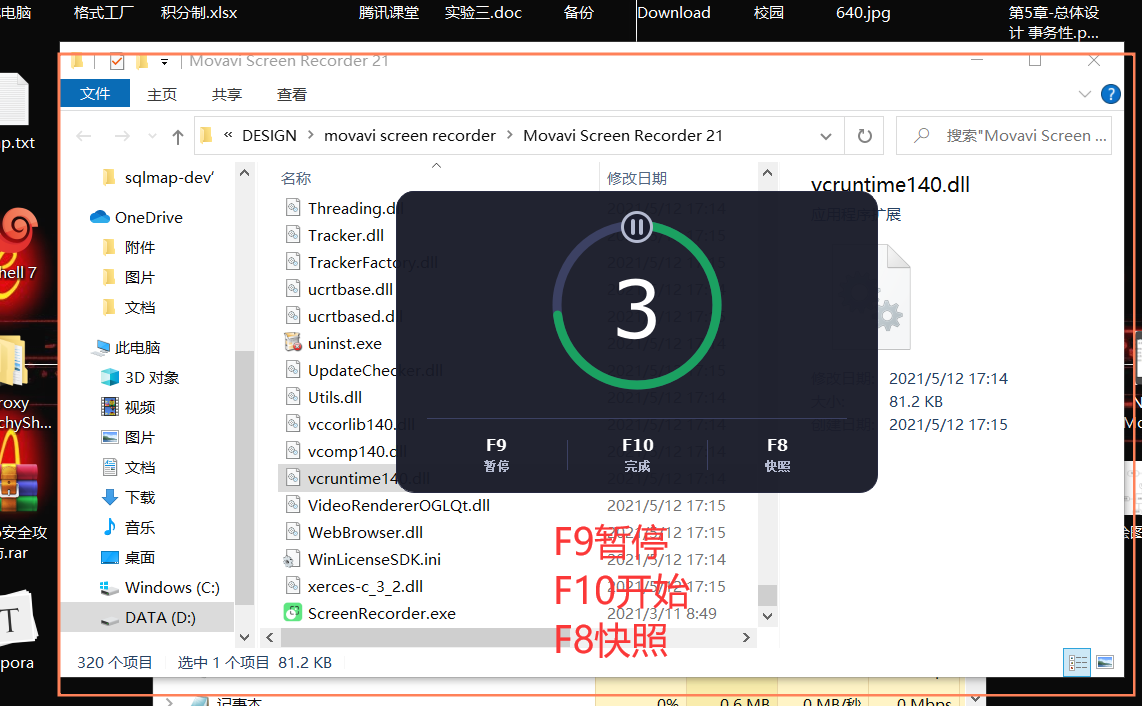The width and height of the screenshot is (1142, 706).
Task: Click file list scroll up arrow
Action: (767, 173)
